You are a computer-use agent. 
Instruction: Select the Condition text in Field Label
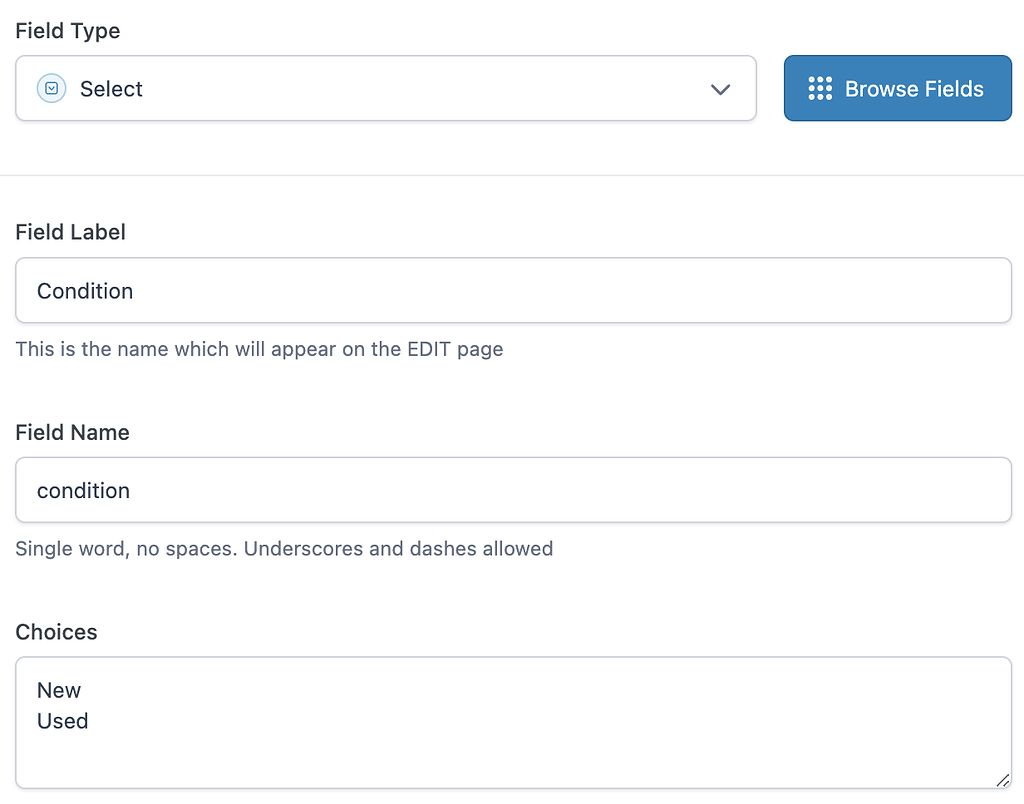(85, 291)
